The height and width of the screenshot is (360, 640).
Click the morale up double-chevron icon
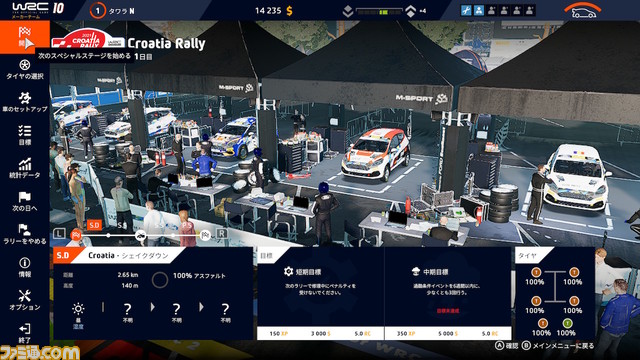click(x=411, y=11)
